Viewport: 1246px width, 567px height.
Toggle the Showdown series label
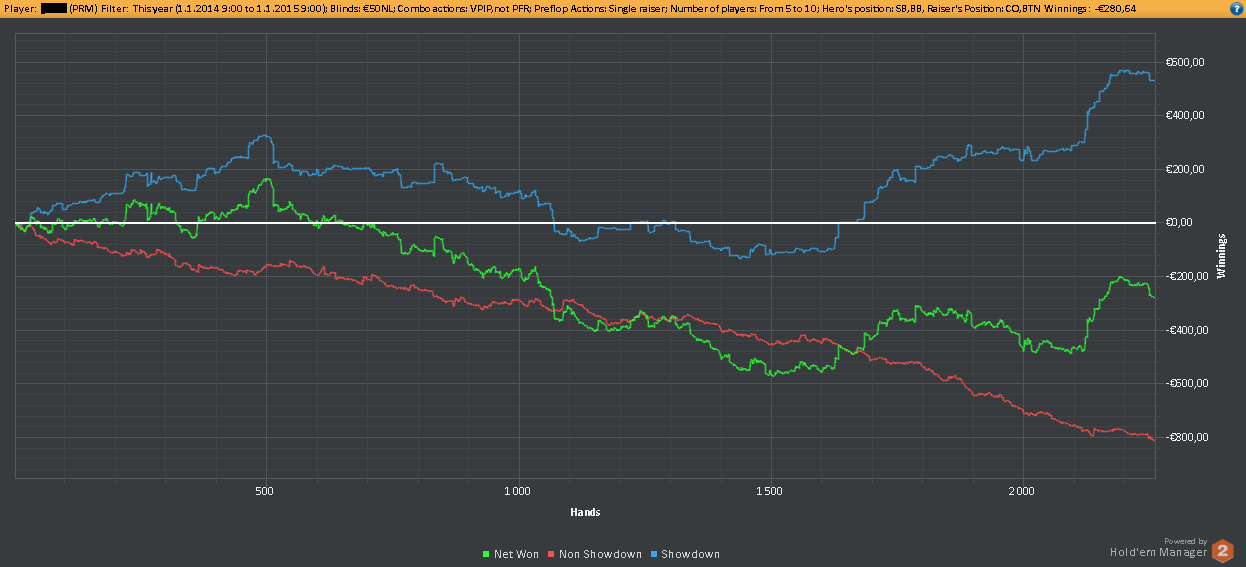click(x=690, y=554)
